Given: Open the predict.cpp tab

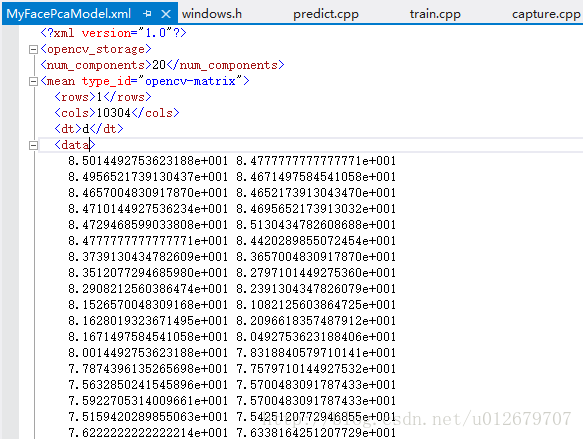Looking at the screenshot, I should pos(326,14).
